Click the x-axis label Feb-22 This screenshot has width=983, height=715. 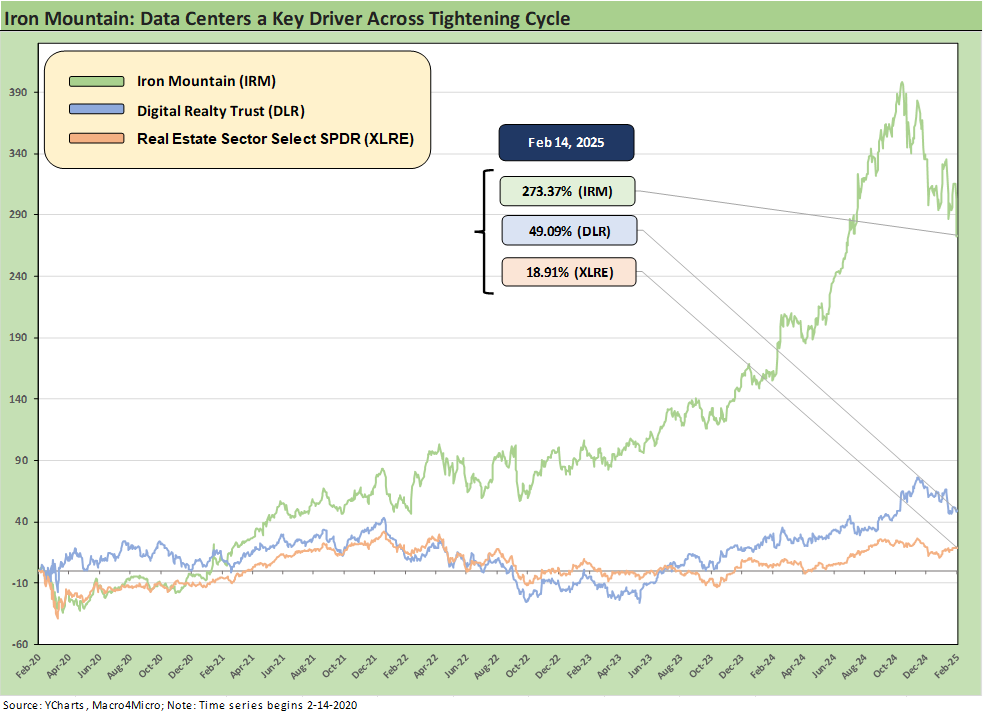point(396,666)
